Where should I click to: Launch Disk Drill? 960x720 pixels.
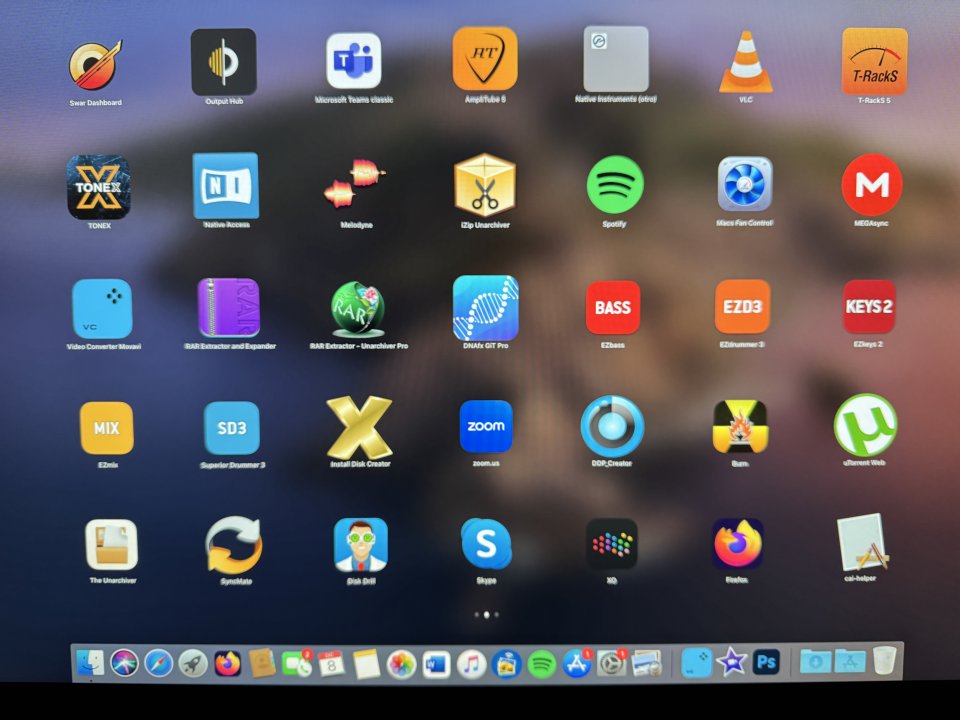click(x=360, y=544)
